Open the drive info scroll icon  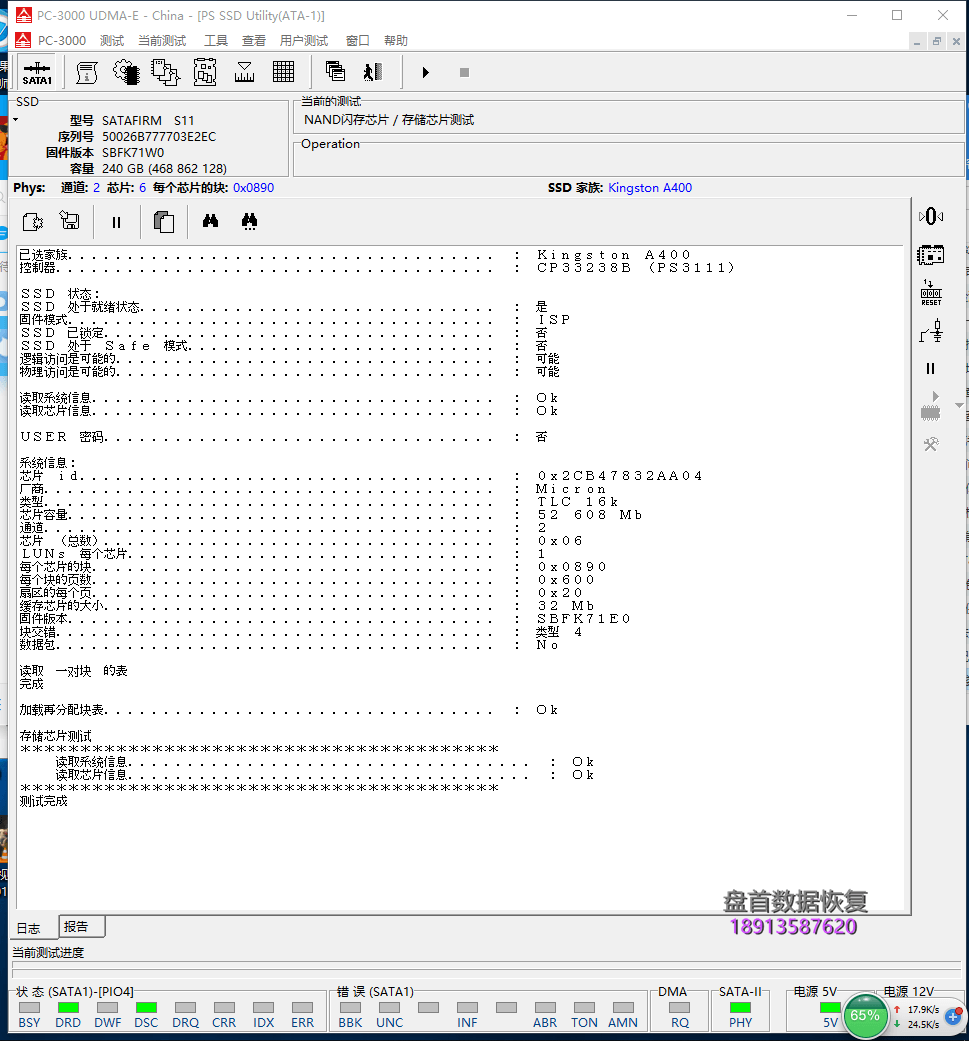86,72
